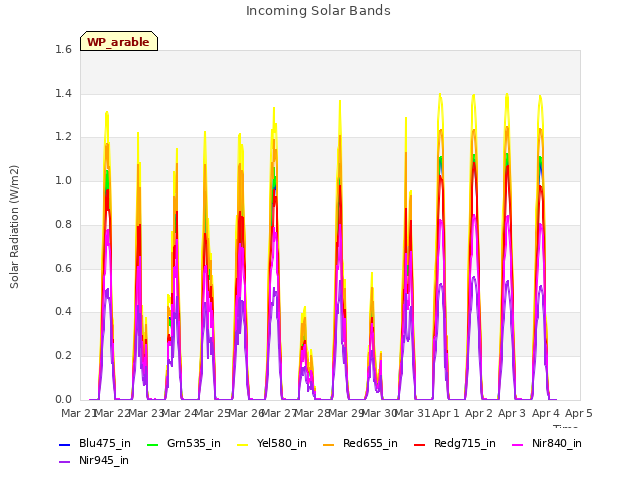Click the 1.6 y-axis tick label

[63, 49]
